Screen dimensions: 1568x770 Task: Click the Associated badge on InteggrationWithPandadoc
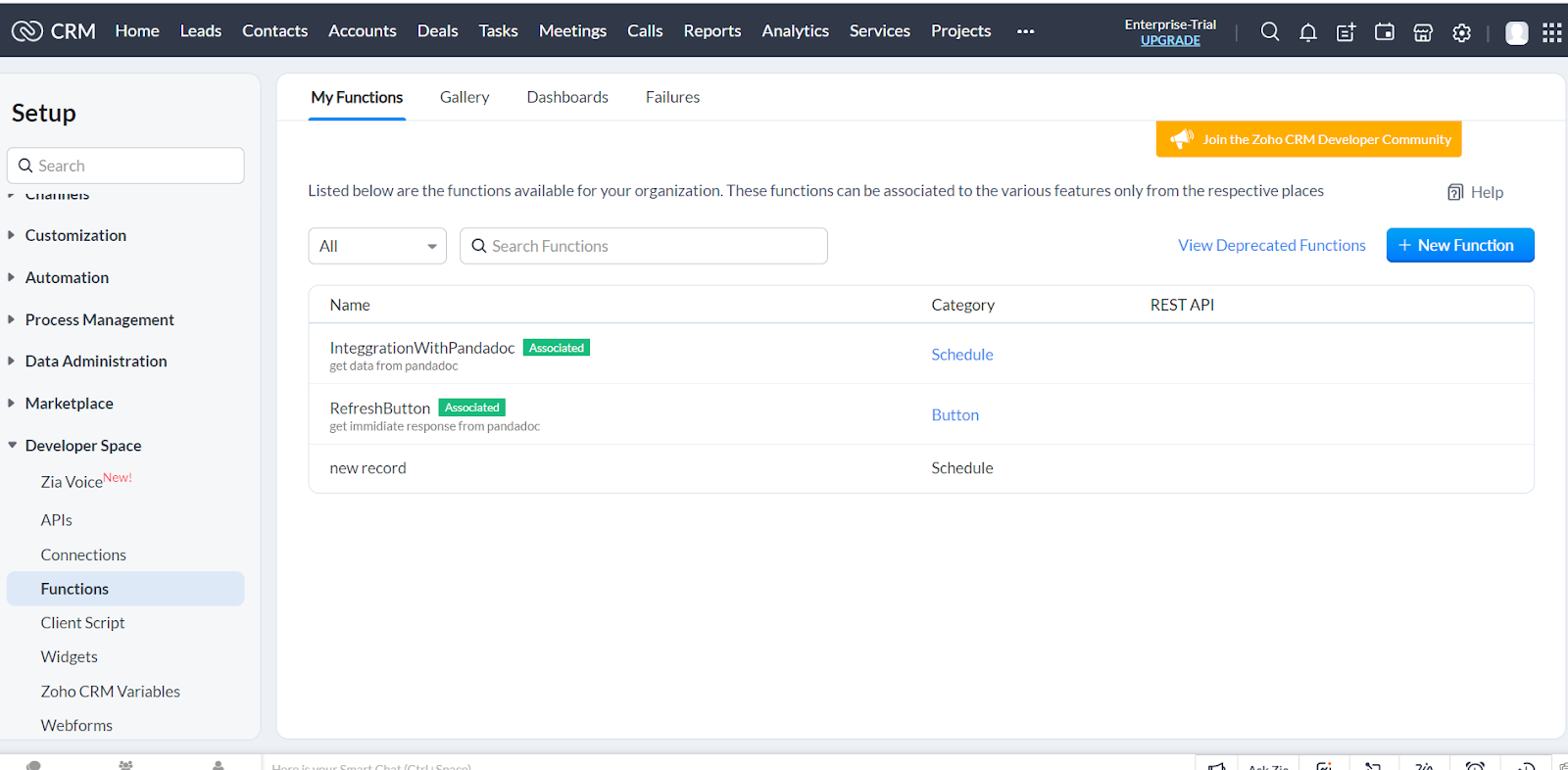(x=557, y=348)
